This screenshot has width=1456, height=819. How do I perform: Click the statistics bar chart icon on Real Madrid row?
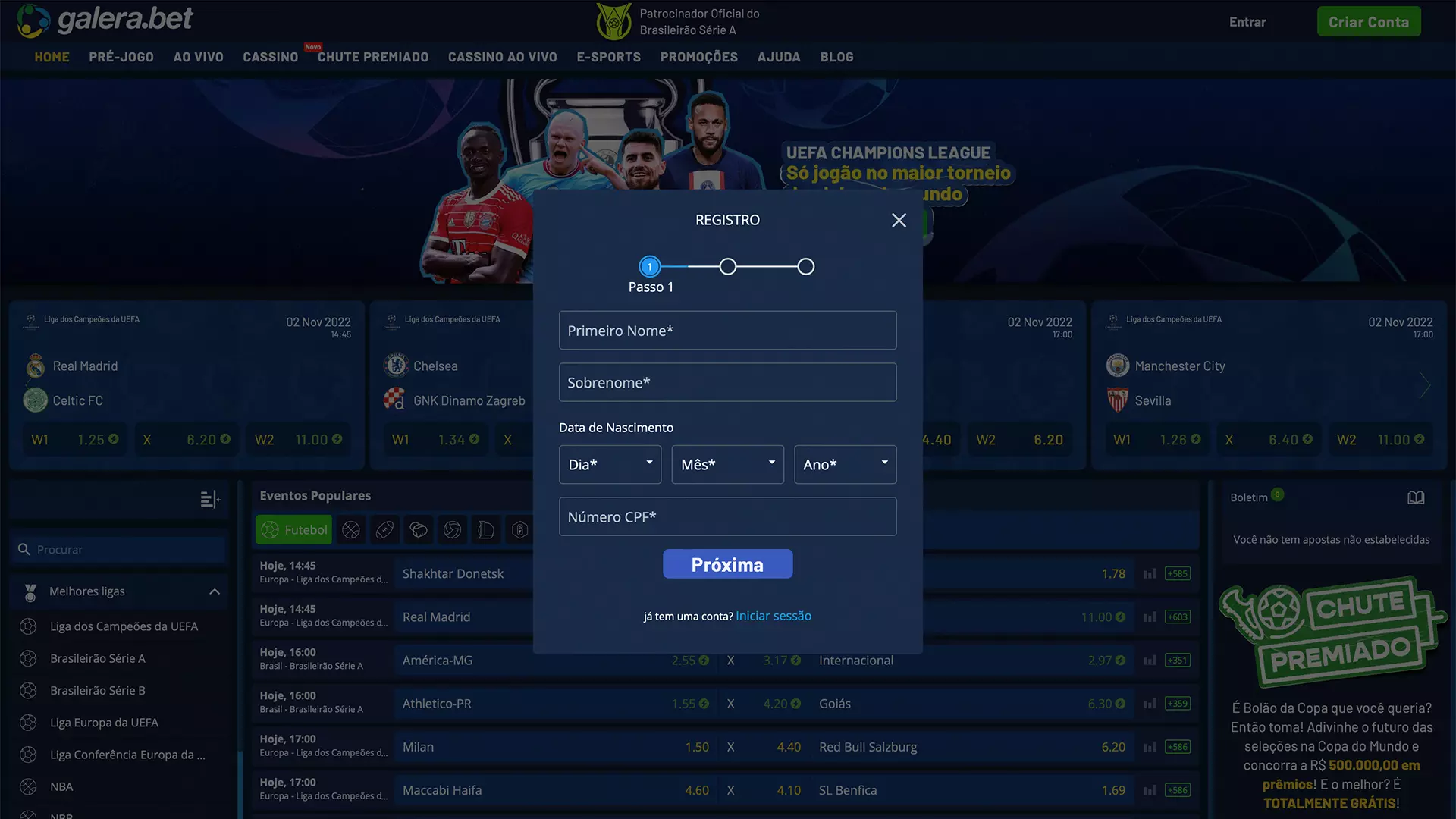(x=1150, y=617)
